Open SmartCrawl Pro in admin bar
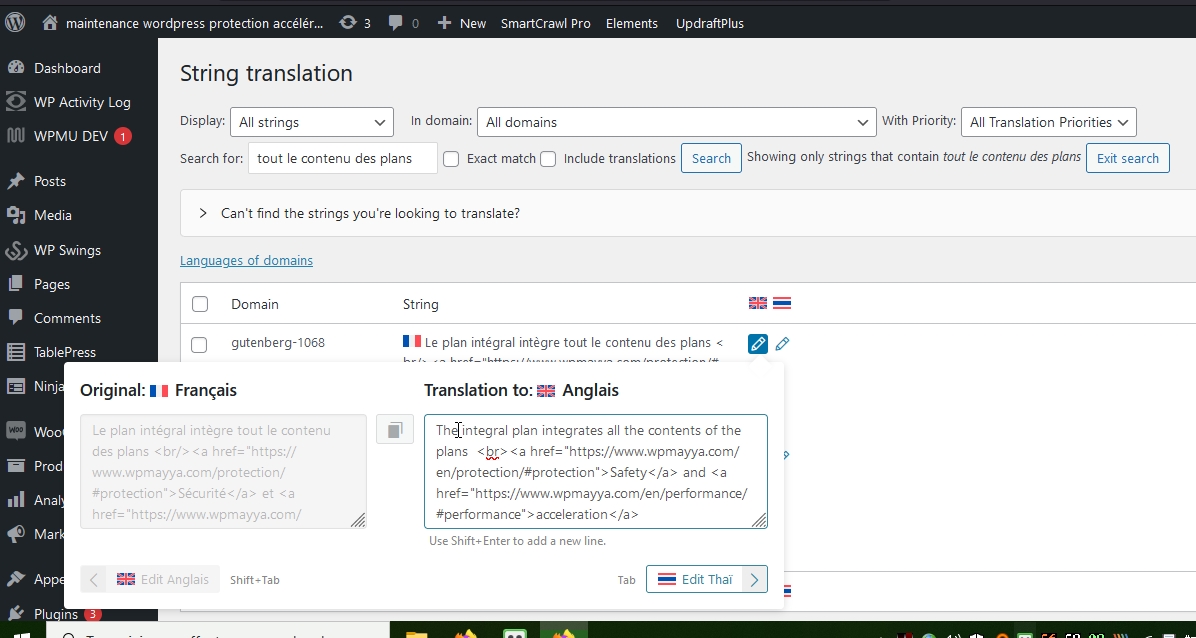The width and height of the screenshot is (1196, 638). [x=545, y=22]
